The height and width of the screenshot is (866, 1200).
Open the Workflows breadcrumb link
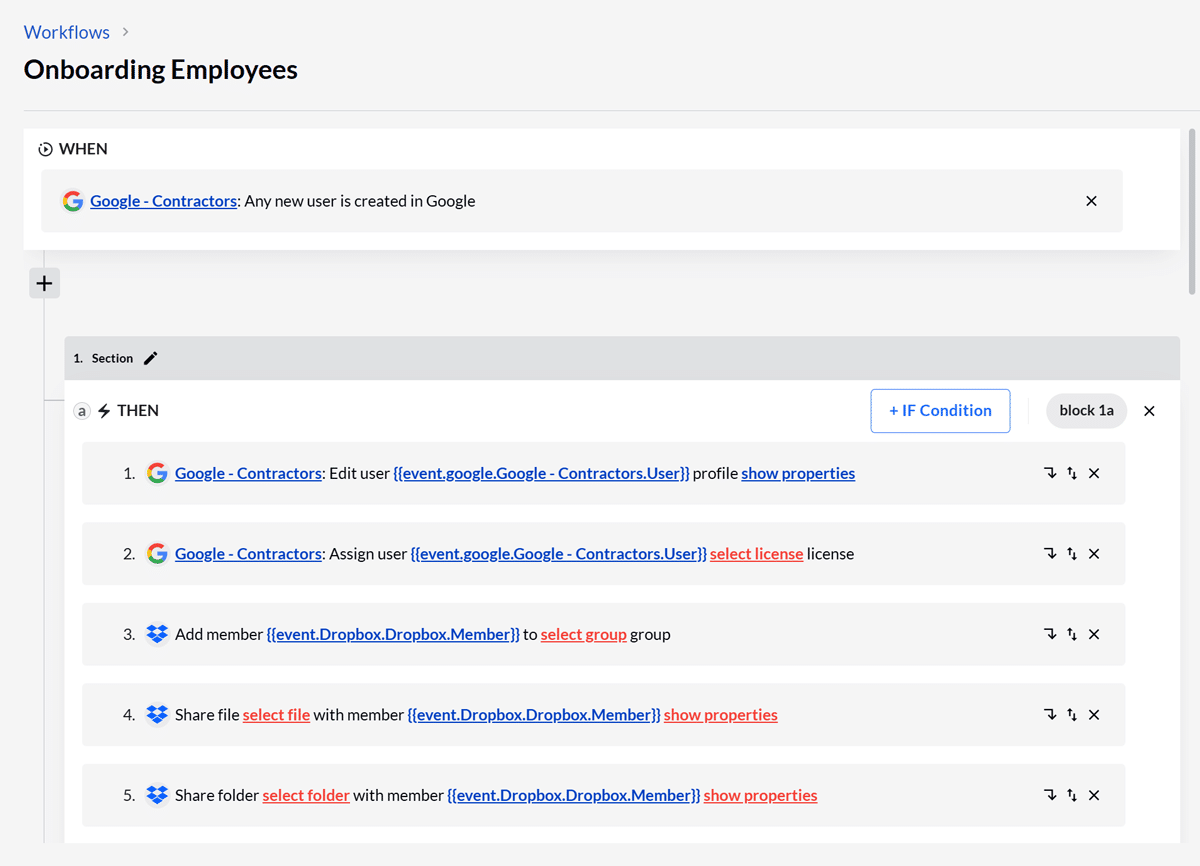[x=67, y=32]
